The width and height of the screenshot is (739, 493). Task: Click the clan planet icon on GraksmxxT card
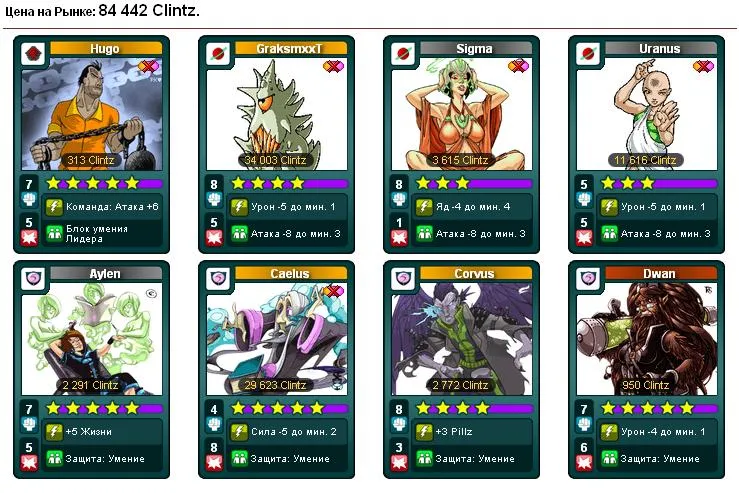pyautogui.click(x=218, y=54)
